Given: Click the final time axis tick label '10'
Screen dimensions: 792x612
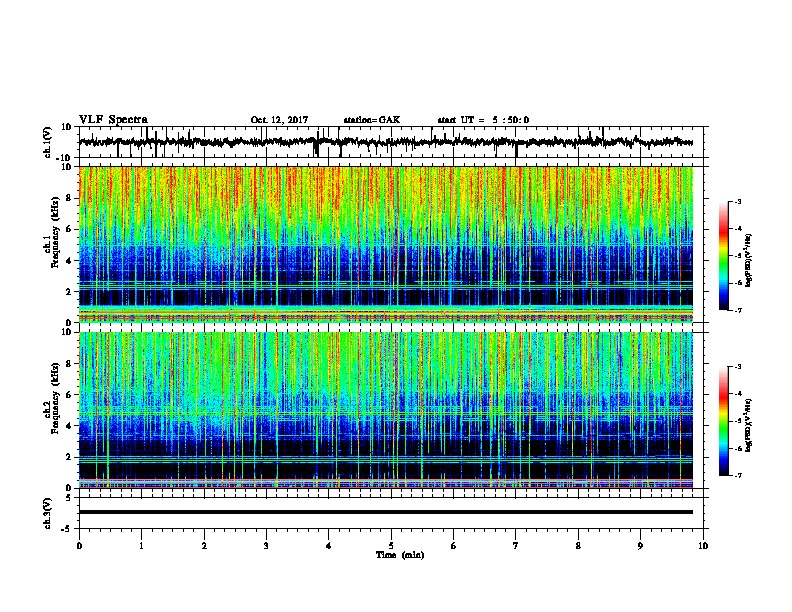Looking at the screenshot, I should (703, 546).
